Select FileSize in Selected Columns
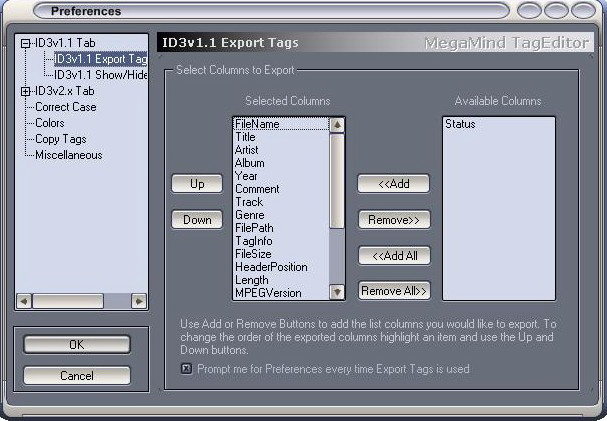 point(281,254)
